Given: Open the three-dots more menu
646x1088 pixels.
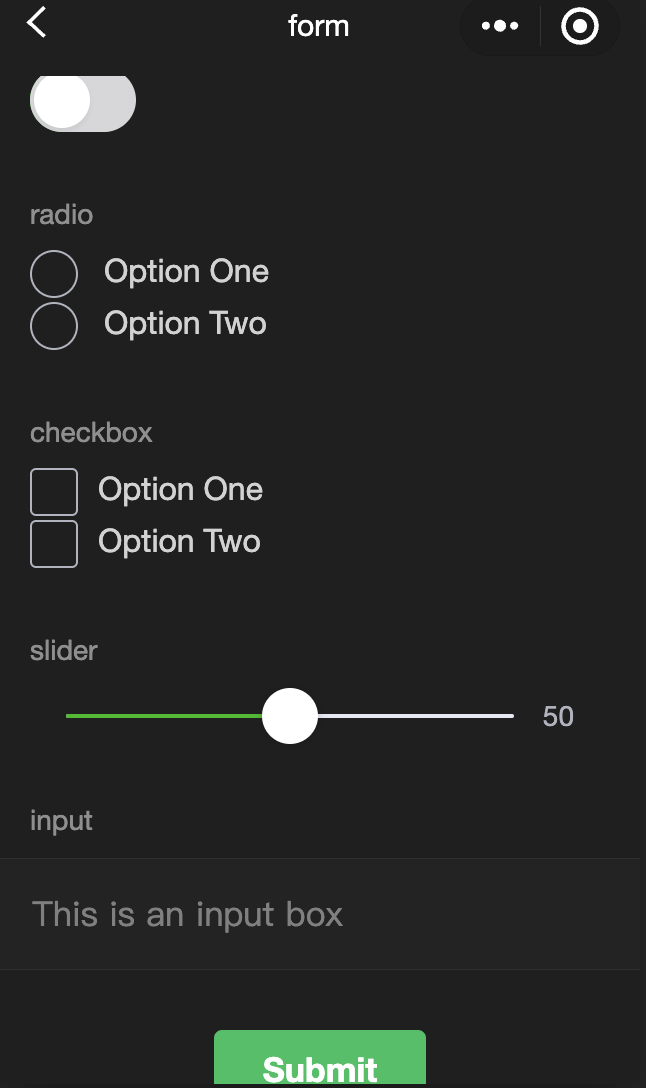Looking at the screenshot, I should [x=500, y=26].
